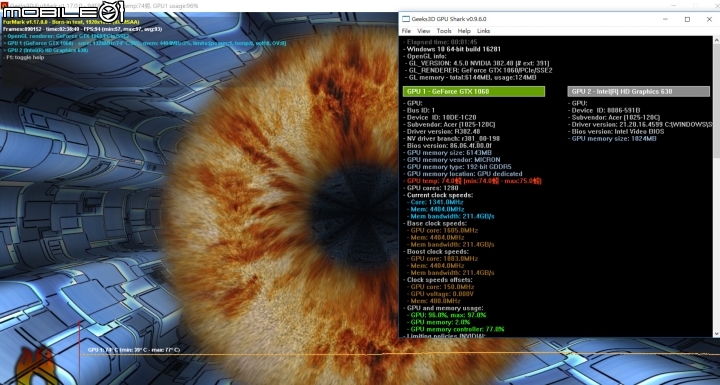Click the GPU Shark vertical scrollbar thumb
The width and height of the screenshot is (720, 385).
point(716,101)
